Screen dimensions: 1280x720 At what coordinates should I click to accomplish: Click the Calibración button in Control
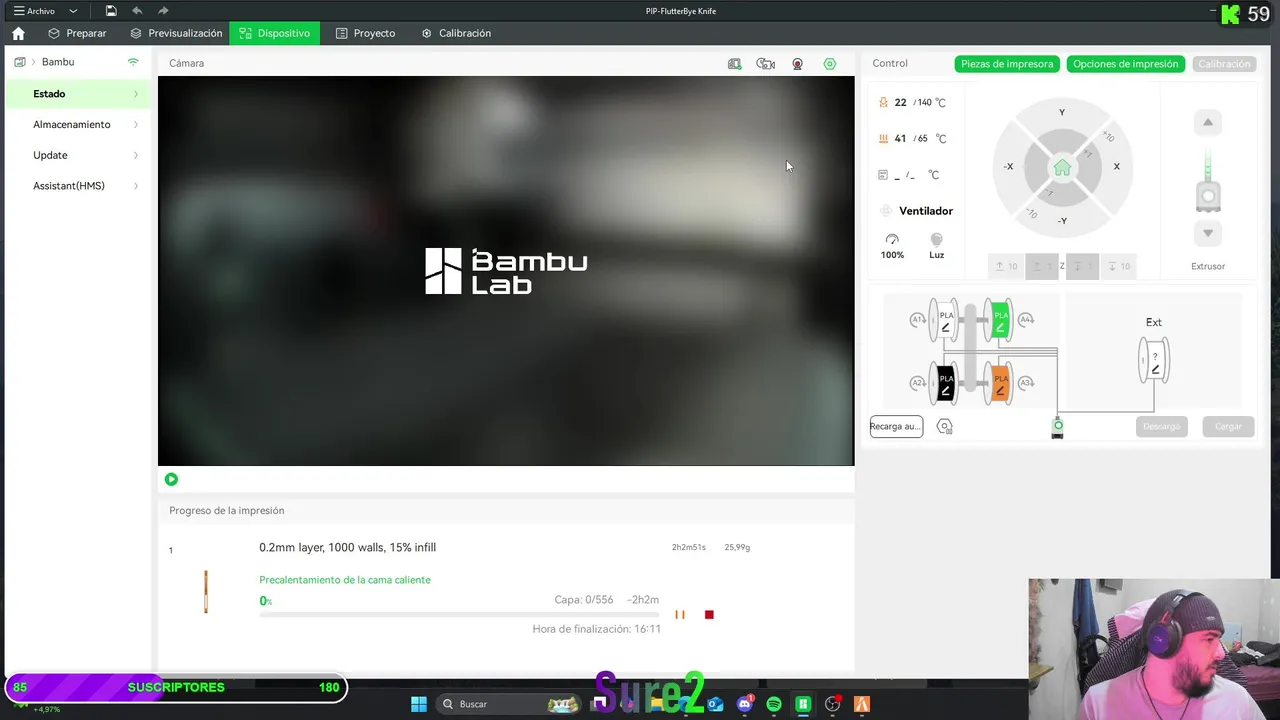click(x=1224, y=64)
